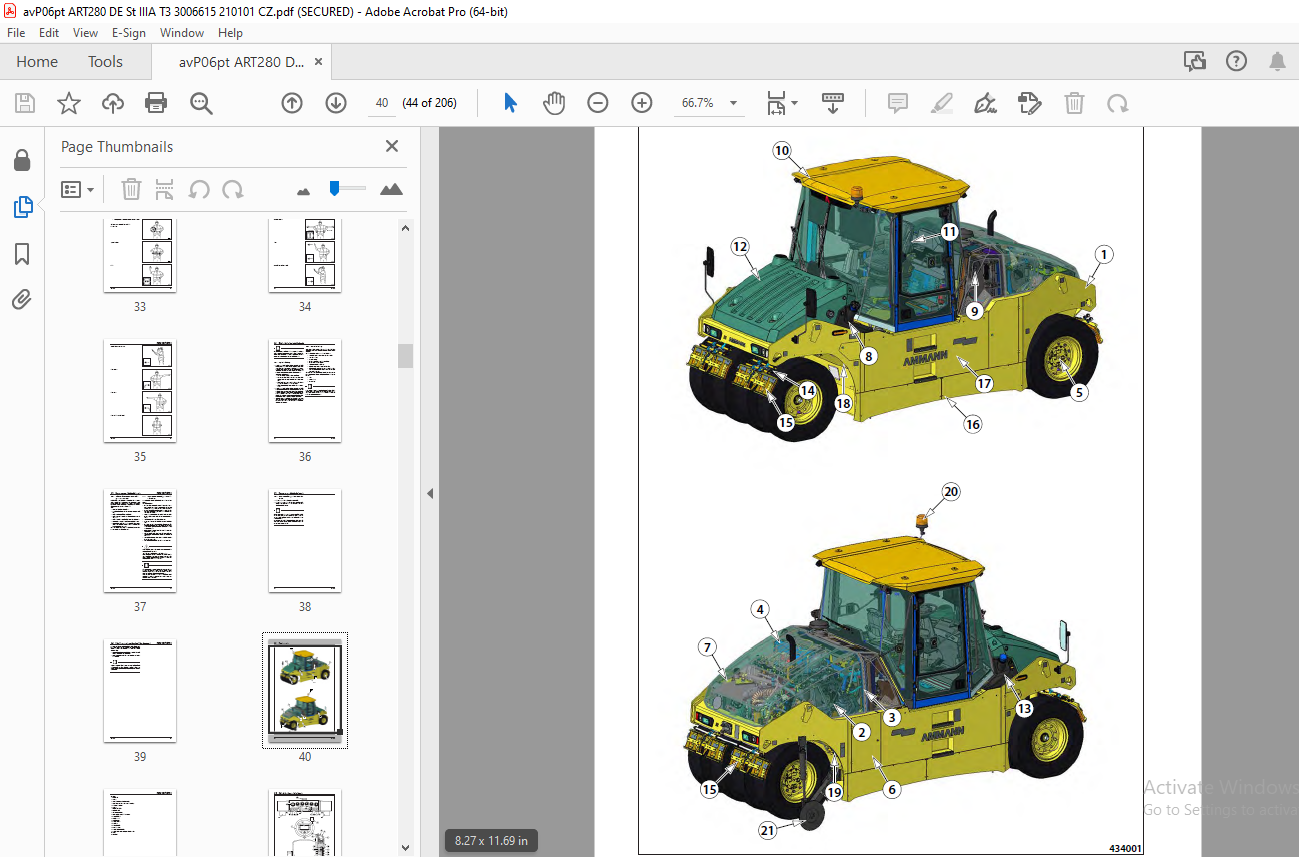
Task: Open the bookmarks sidebar icon
Action: 22,254
